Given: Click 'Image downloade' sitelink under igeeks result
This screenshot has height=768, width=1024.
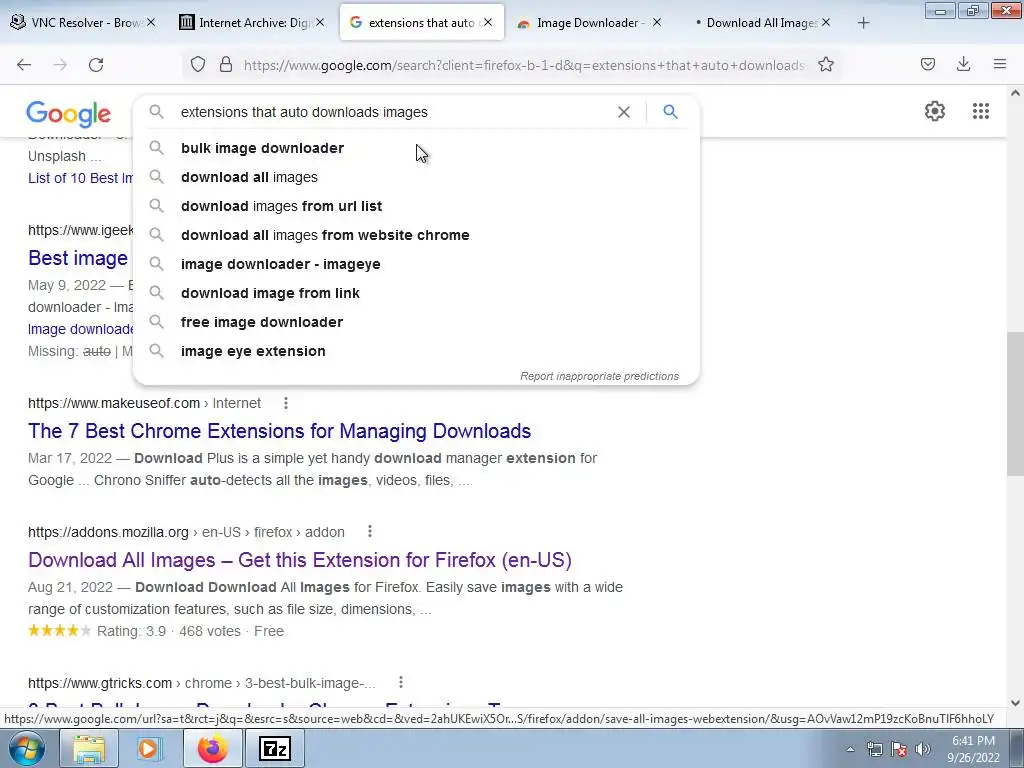Looking at the screenshot, I should point(80,329).
